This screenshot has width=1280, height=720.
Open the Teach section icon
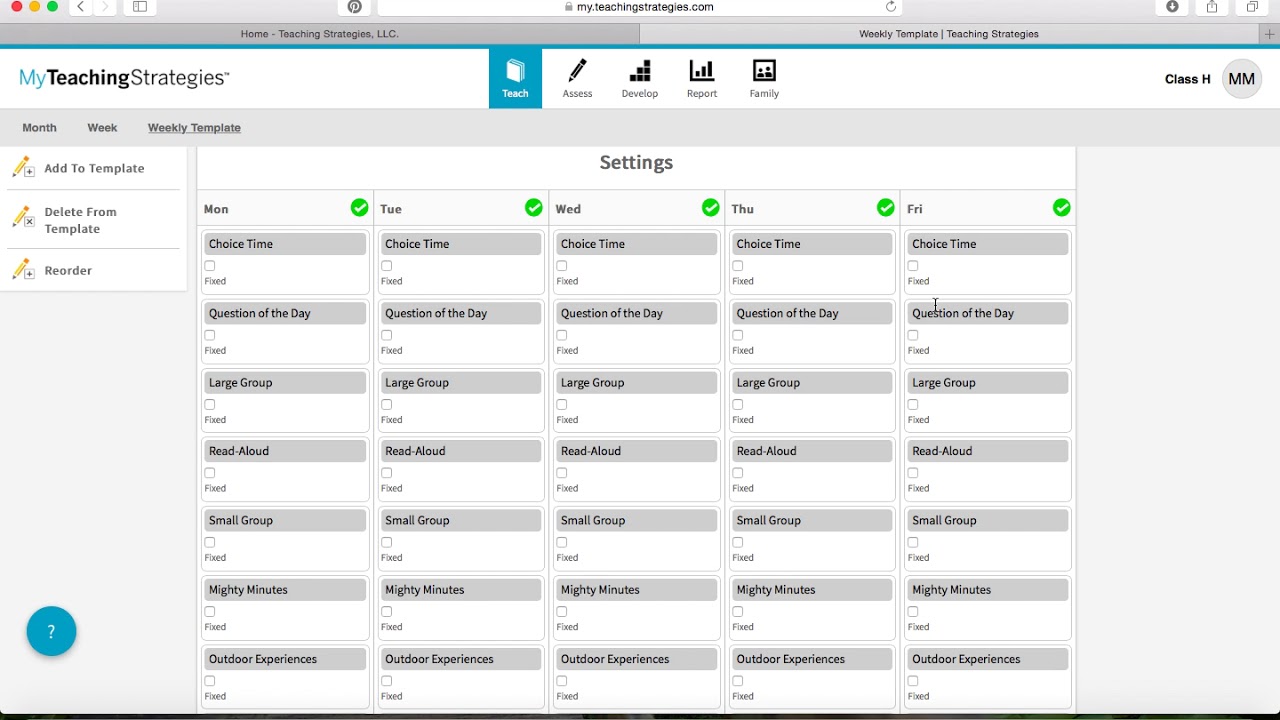(x=515, y=78)
